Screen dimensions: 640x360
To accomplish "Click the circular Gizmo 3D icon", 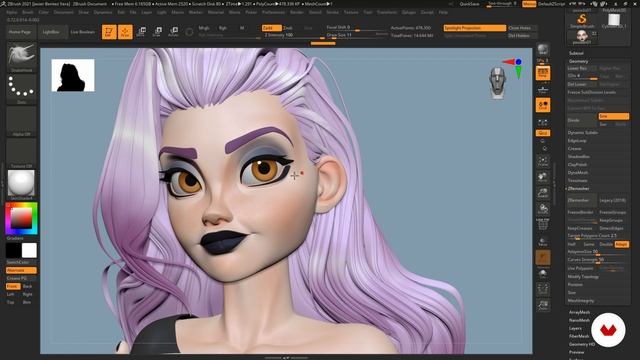I will (x=189, y=32).
